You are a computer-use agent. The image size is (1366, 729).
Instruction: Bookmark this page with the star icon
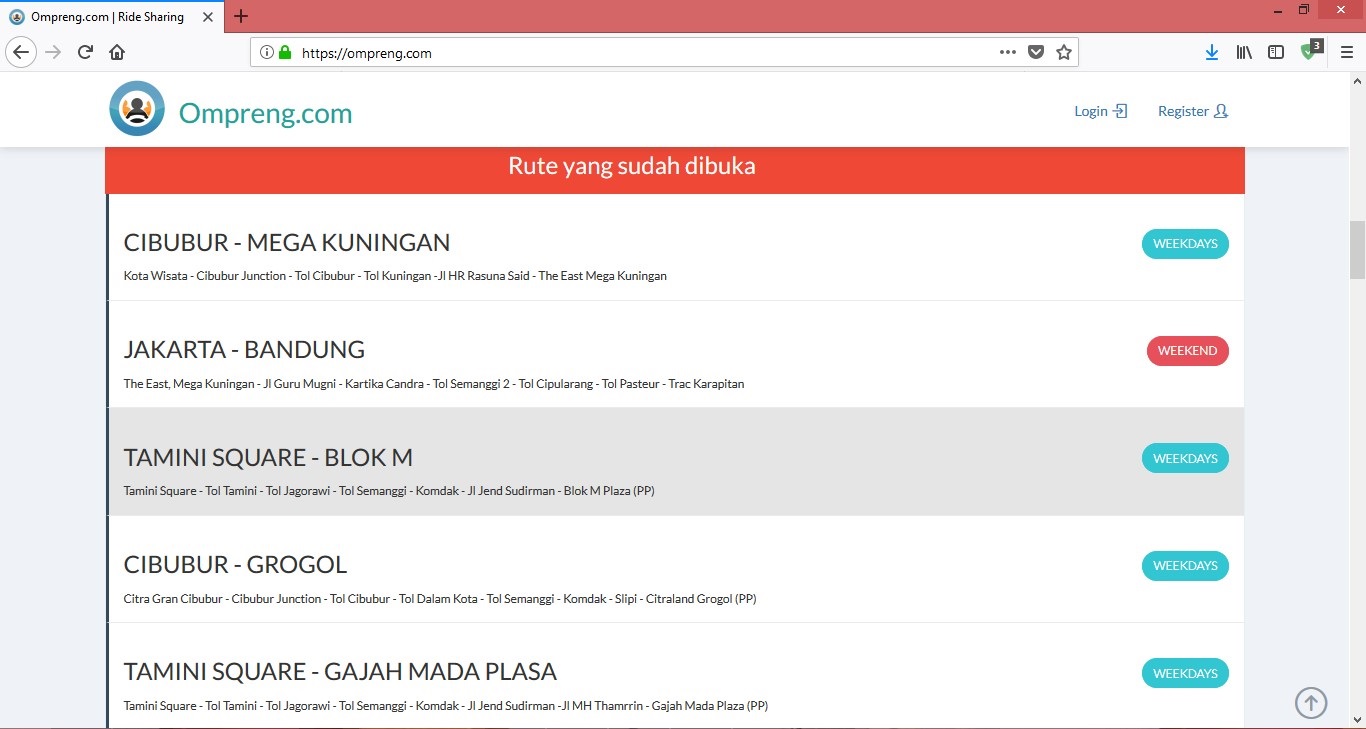pos(1064,52)
